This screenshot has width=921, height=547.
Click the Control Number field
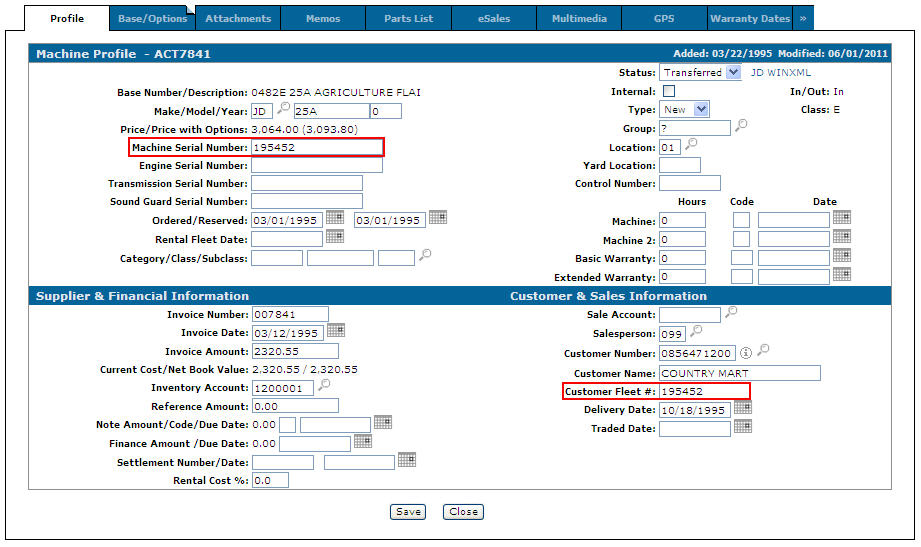(x=690, y=183)
